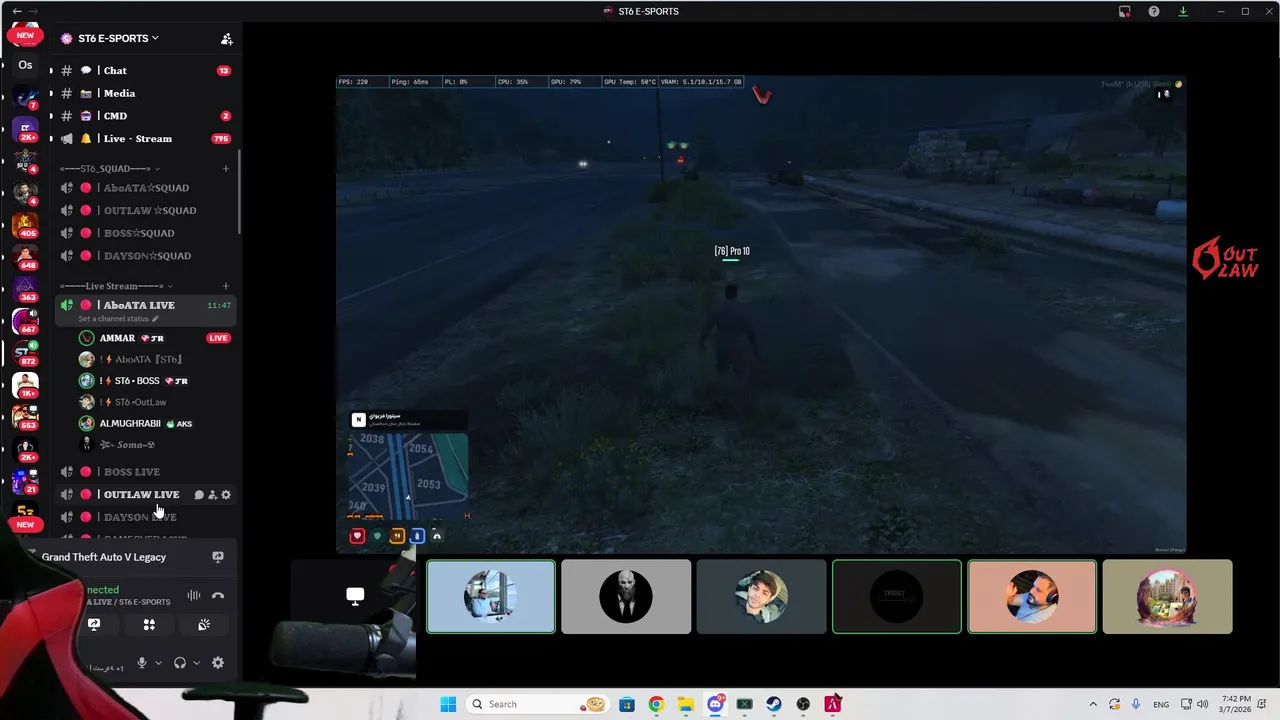Edit channel status pencil under AboATA LIVE
1280x720 pixels.
pos(155,319)
